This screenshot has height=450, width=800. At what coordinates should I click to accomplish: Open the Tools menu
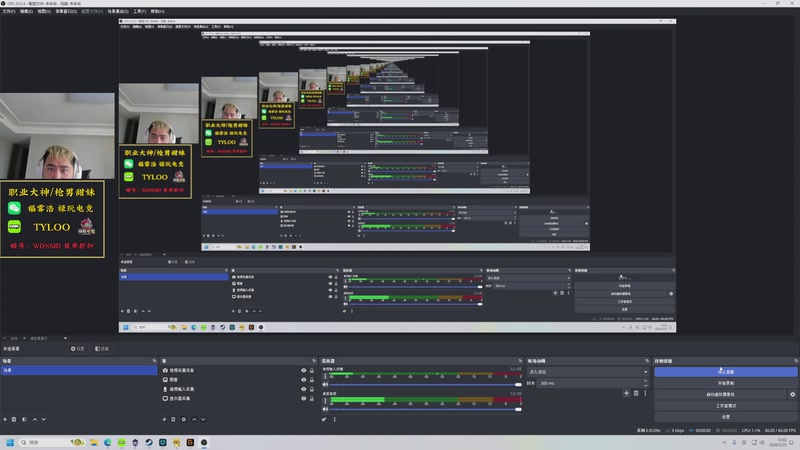click(x=139, y=11)
